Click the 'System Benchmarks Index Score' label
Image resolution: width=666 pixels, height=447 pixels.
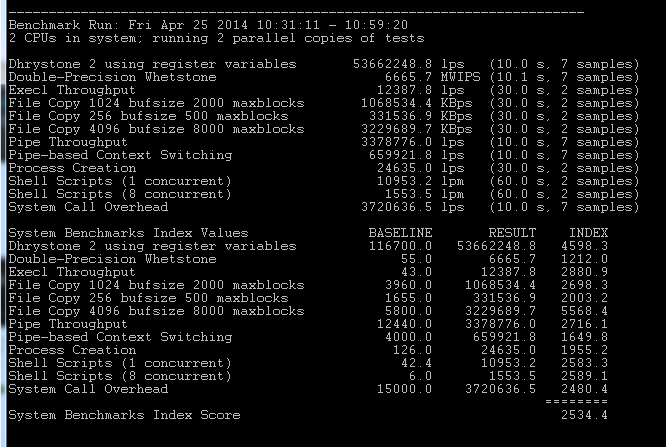(124, 415)
